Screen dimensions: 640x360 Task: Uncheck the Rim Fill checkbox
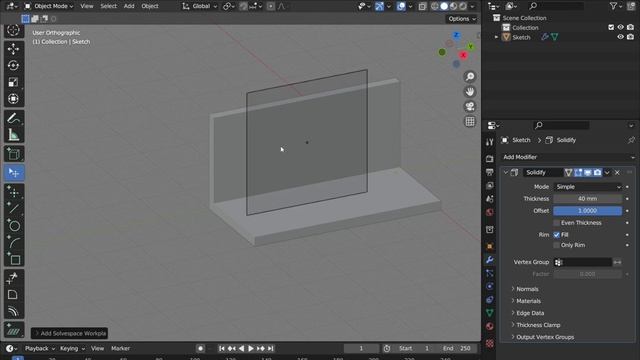pos(556,235)
